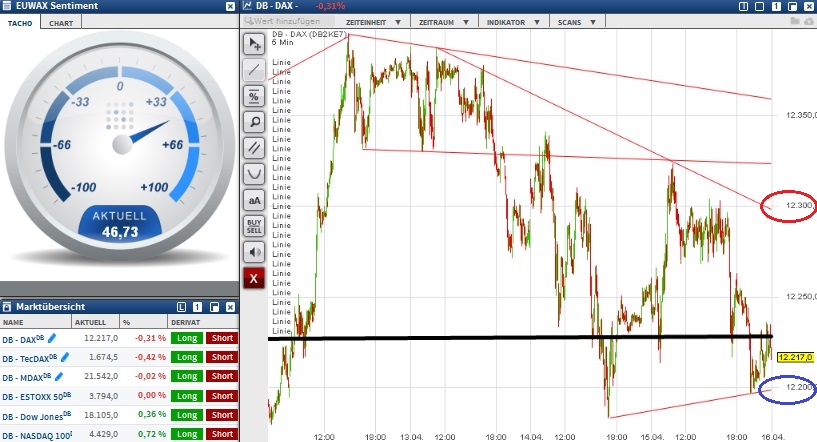Click Long for DB - TecDAX
This screenshot has width=817, height=442.
coord(187,357)
